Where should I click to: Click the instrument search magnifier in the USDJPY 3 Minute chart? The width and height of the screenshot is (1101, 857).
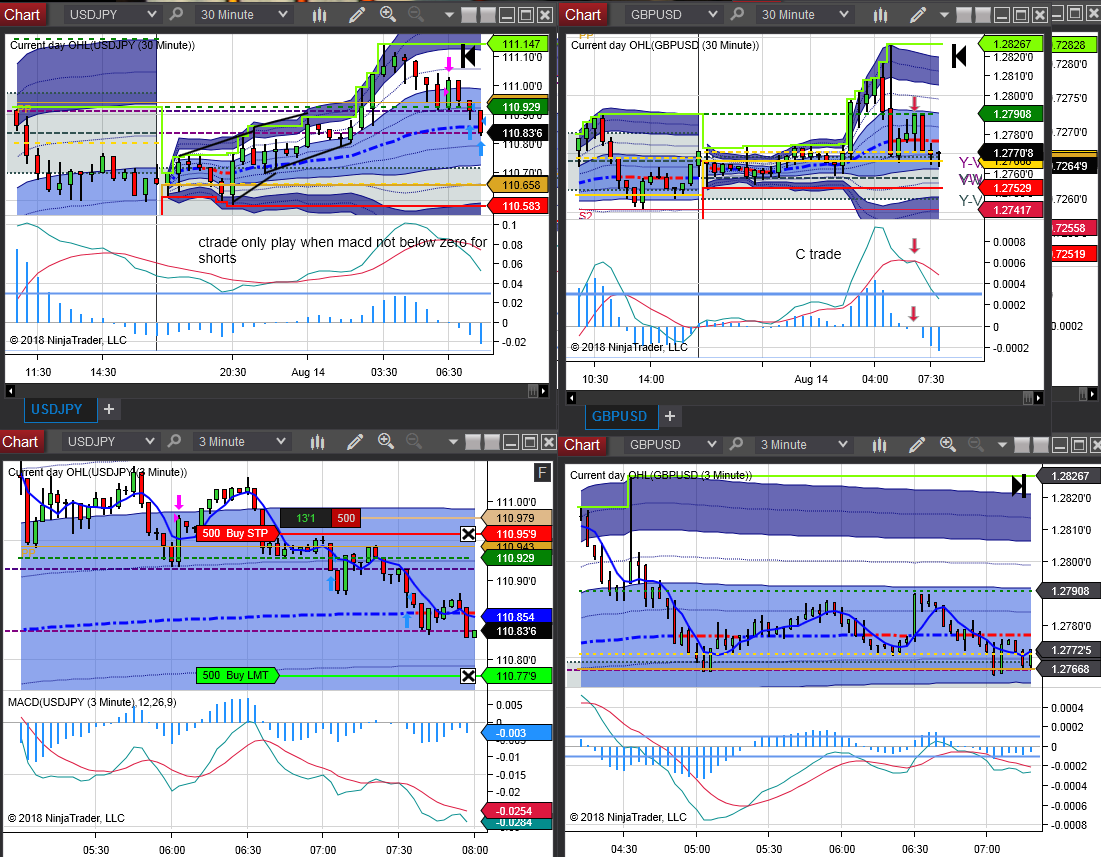point(174,441)
